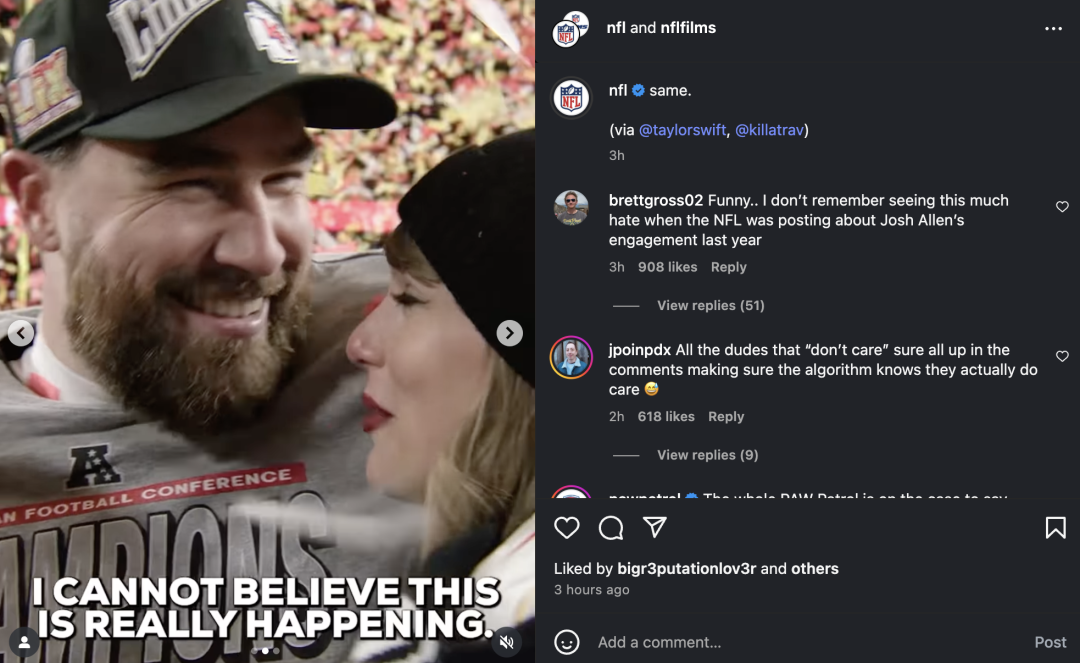The width and height of the screenshot is (1080, 663).
Task: Share the post with the paper plane icon
Action: (655, 527)
